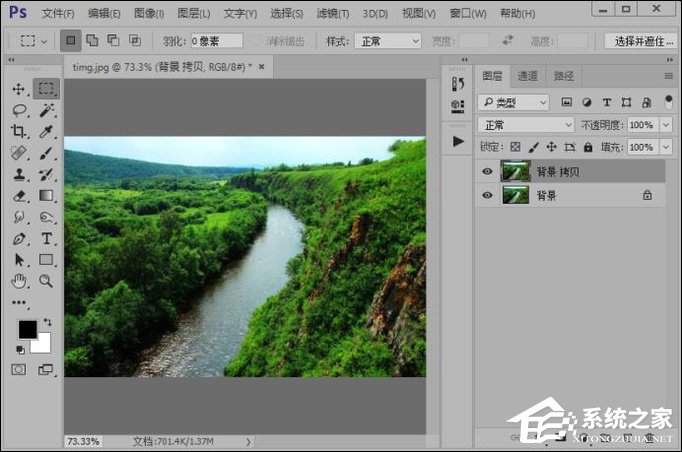Viewport: 682px width, 452px height.
Task: Lock all with padlock icon
Action: (x=588, y=147)
